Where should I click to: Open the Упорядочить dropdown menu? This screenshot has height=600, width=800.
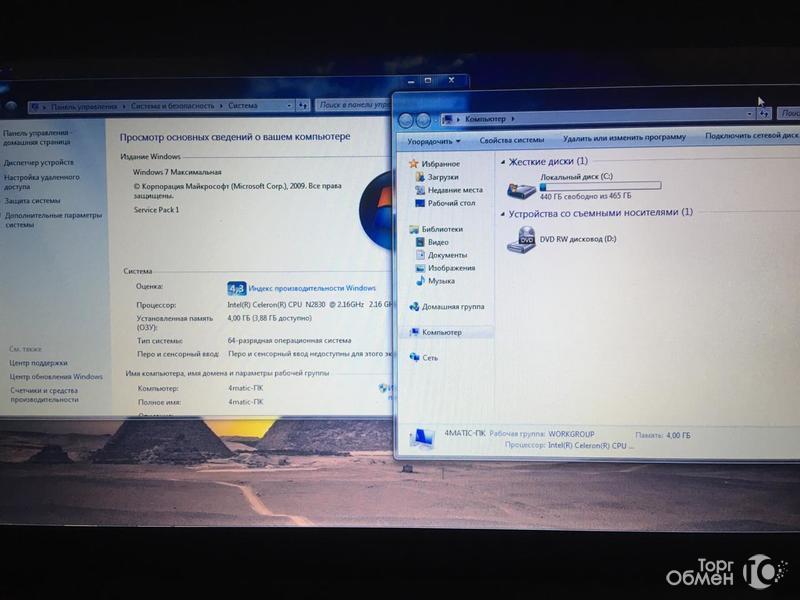coord(434,140)
